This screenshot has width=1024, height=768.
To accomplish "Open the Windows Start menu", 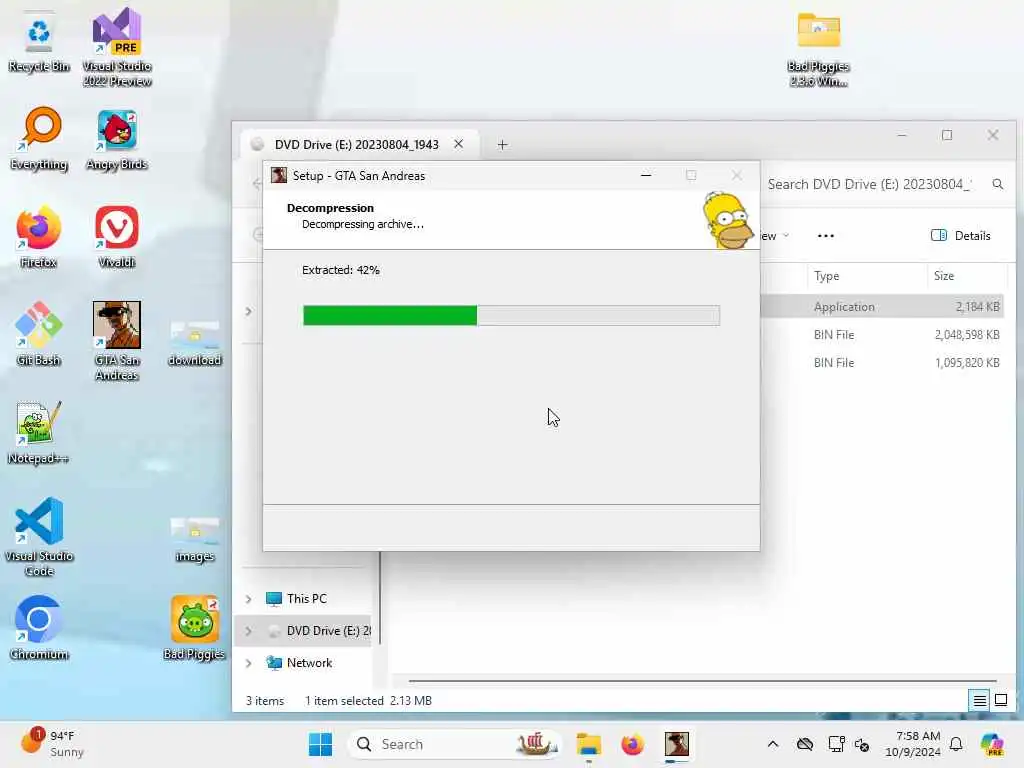I will click(320, 744).
